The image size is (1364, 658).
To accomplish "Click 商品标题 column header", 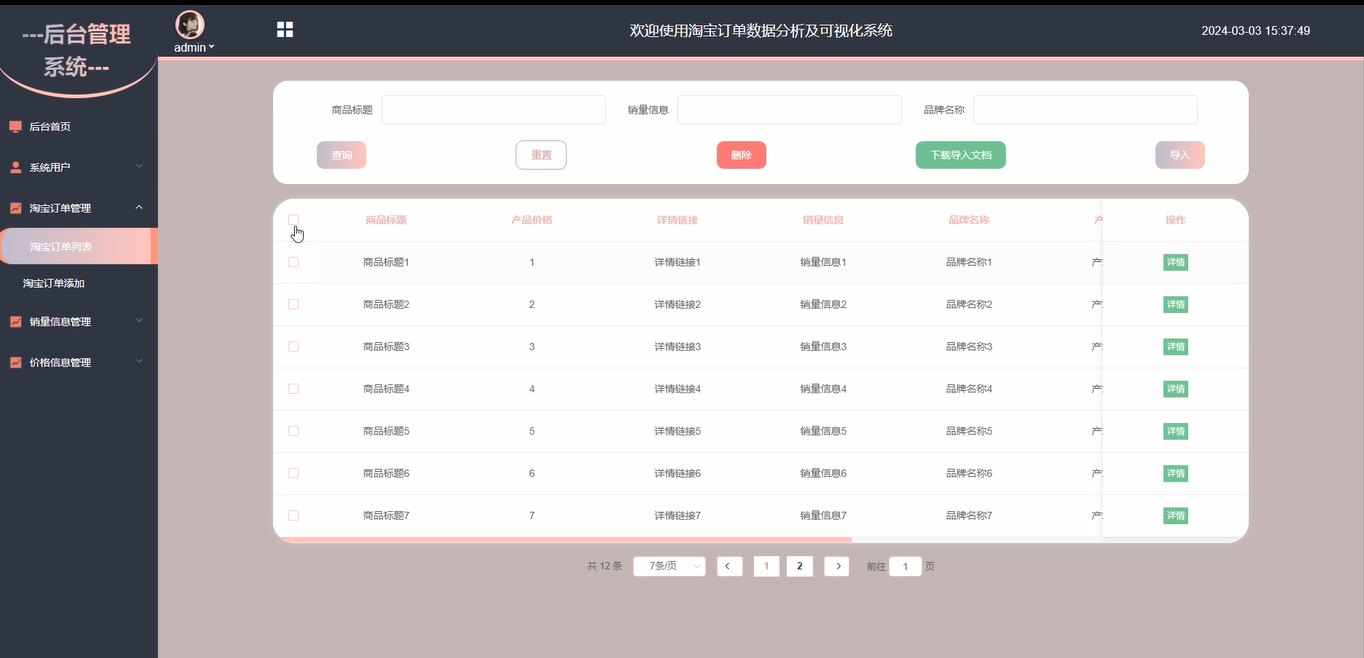I will [x=386, y=220].
